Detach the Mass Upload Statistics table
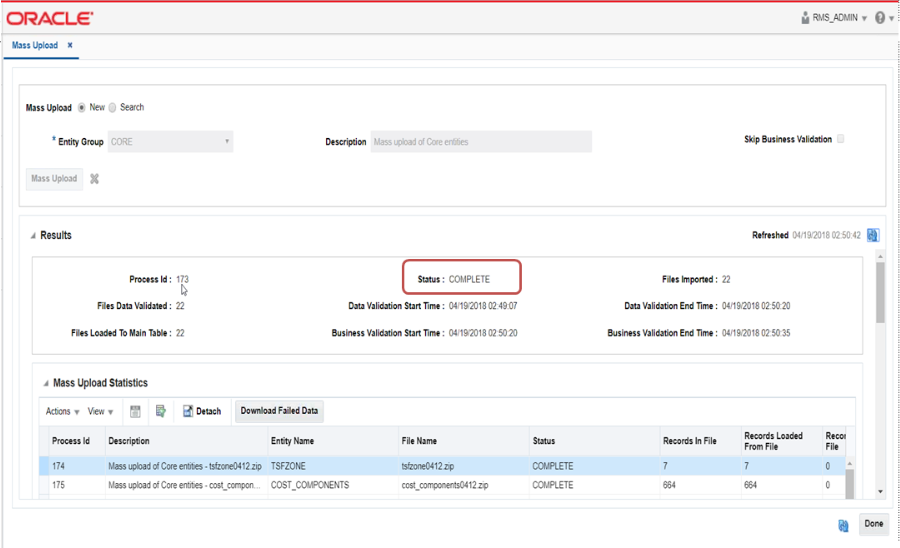900x548 pixels. [x=202, y=411]
